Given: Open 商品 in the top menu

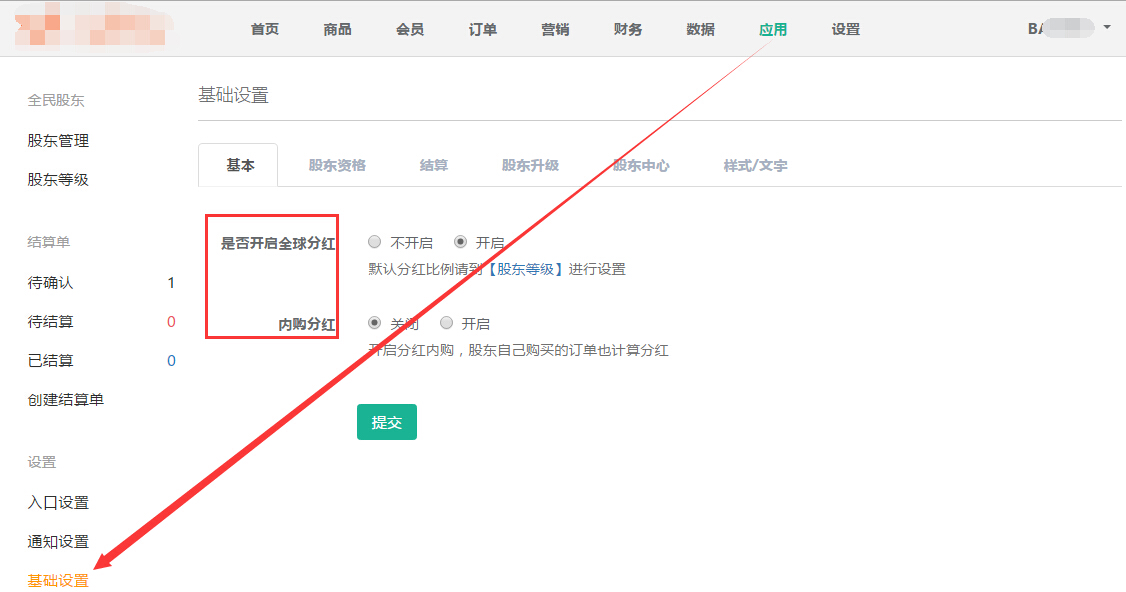Looking at the screenshot, I should pyautogui.click(x=338, y=29).
